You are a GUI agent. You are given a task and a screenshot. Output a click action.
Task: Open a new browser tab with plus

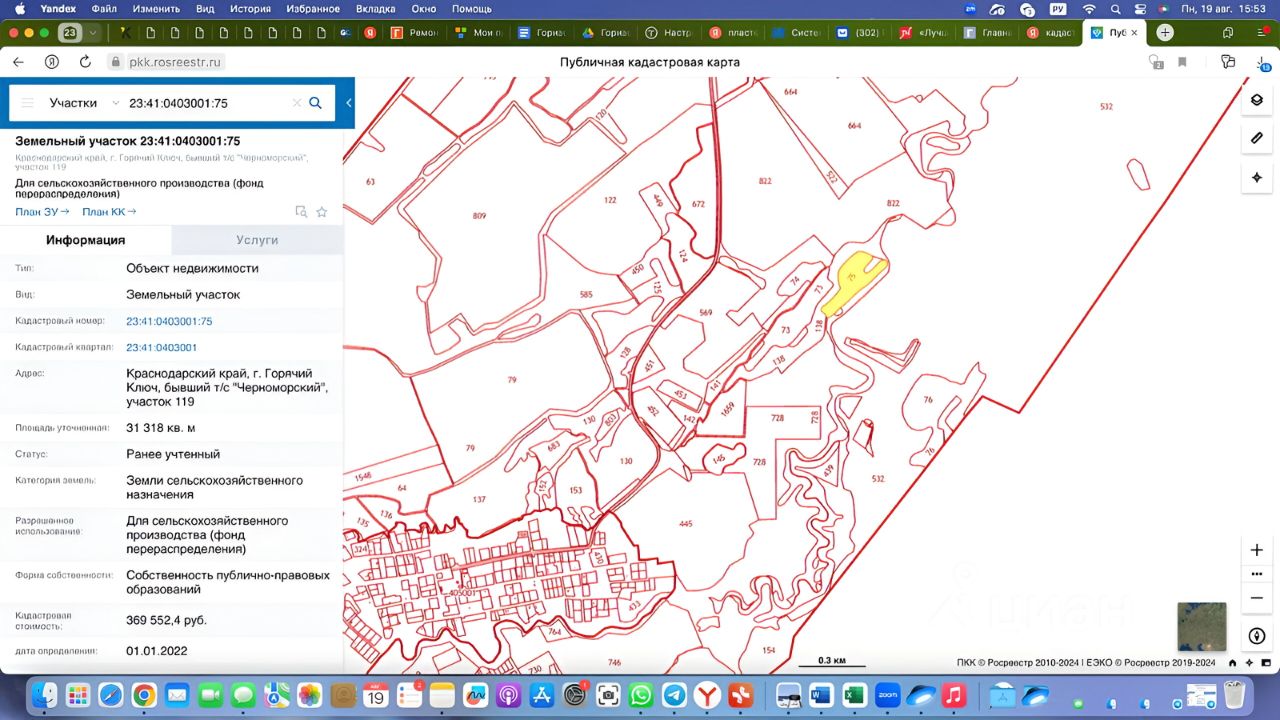coord(1165,33)
